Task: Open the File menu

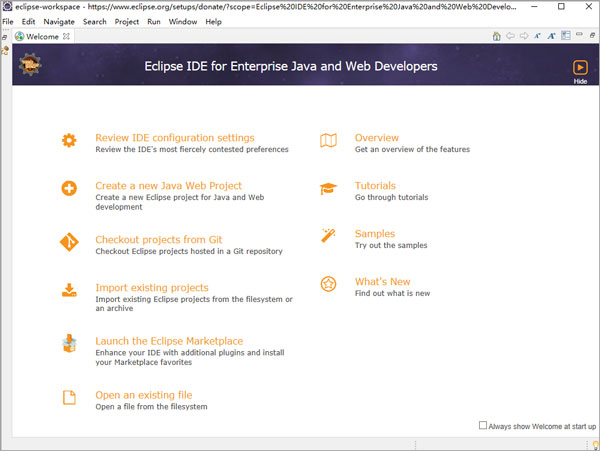Action: pyautogui.click(x=8, y=22)
